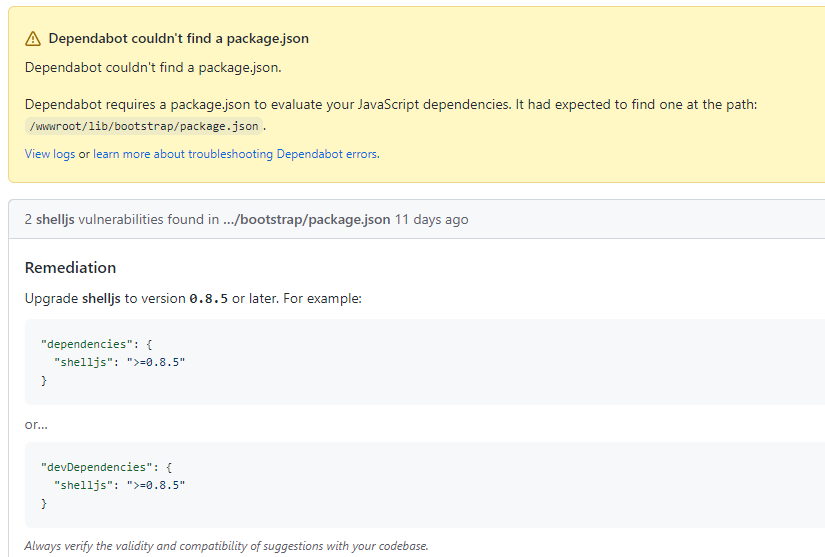Image resolution: width=825 pixels, height=557 pixels.
Task: Click bold shelljs in the Upgrade sentence
Action: 101,299
